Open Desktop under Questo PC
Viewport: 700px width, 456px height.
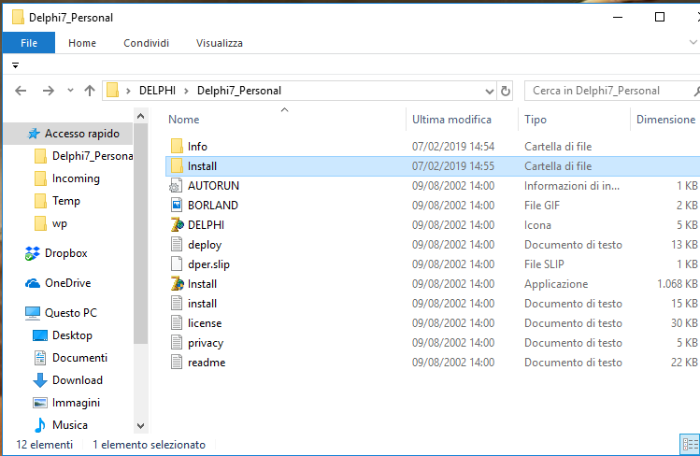72,335
